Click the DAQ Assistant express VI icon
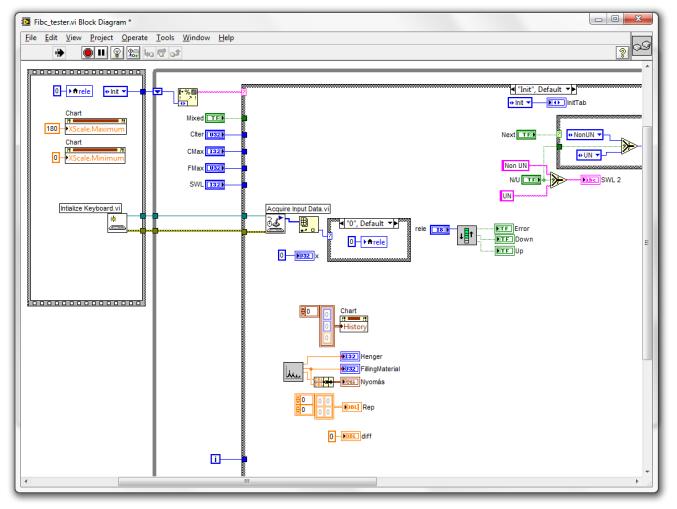 point(293,372)
